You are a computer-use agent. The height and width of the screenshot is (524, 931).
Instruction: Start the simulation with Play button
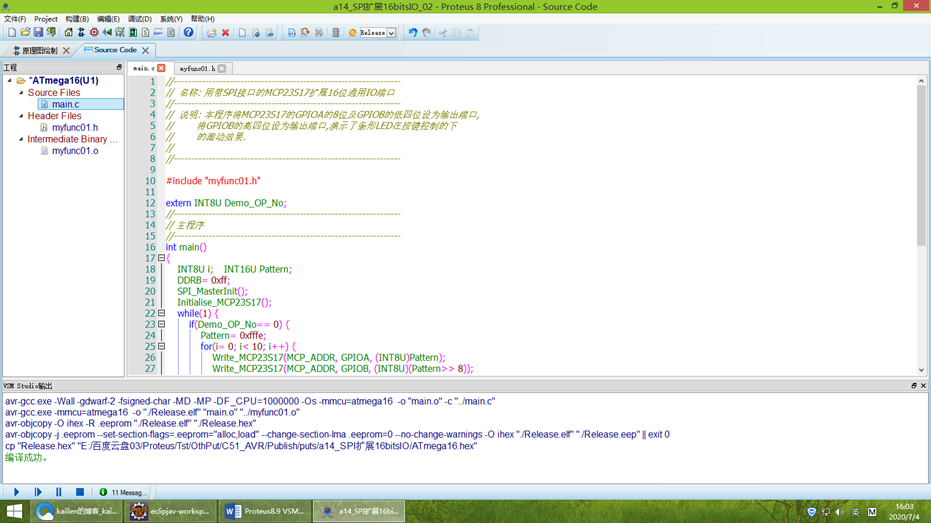click(17, 492)
